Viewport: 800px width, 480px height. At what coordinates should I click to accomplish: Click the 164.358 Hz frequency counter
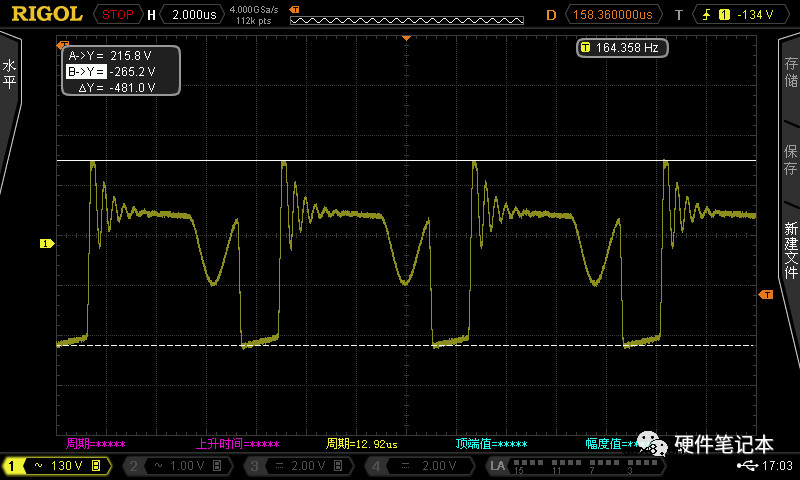coord(622,47)
